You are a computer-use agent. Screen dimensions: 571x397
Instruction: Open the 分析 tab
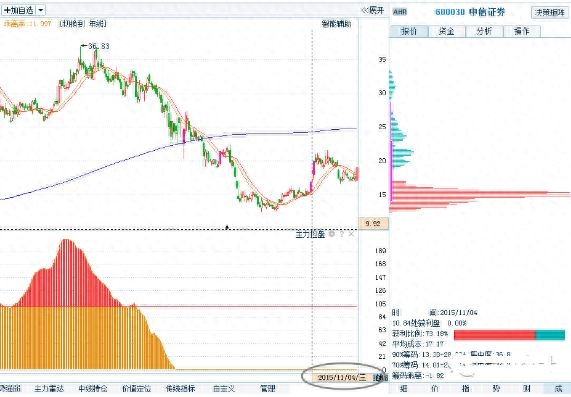tap(484, 31)
